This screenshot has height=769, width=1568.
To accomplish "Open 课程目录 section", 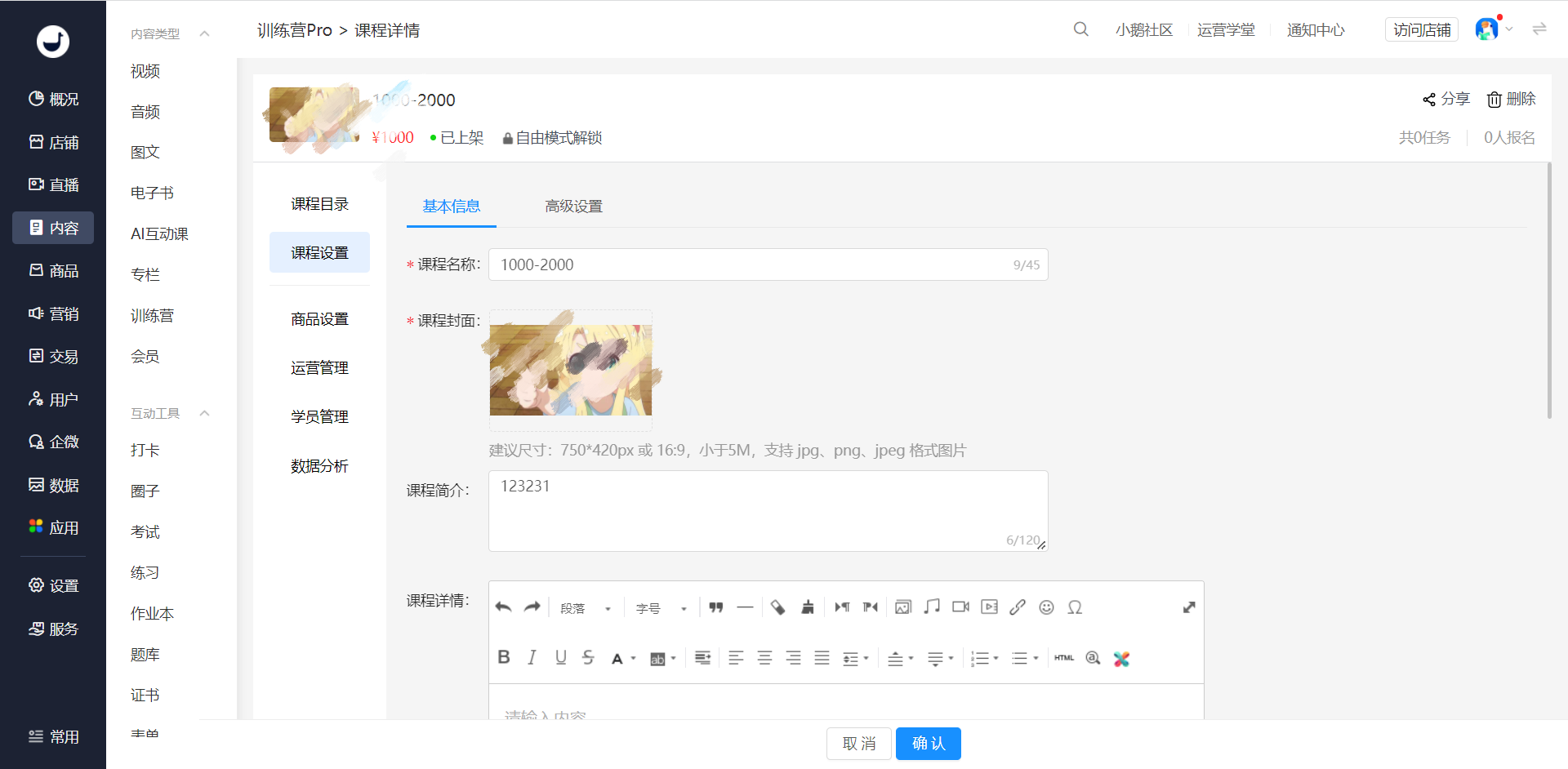I will click(319, 204).
